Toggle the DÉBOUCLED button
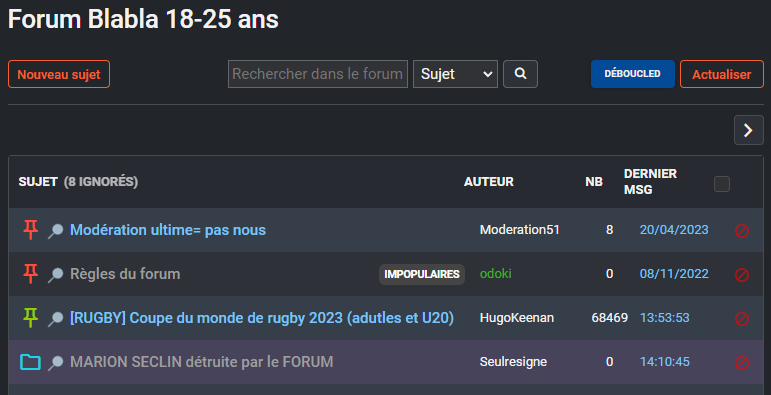Screen dimensions: 771x395 [632, 74]
